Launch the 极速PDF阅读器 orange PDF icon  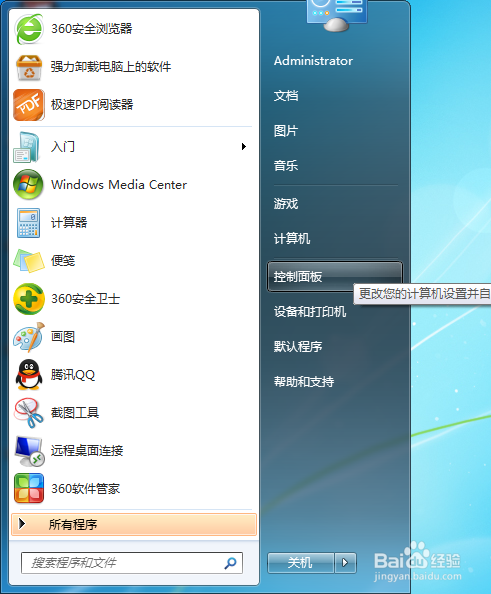29,105
